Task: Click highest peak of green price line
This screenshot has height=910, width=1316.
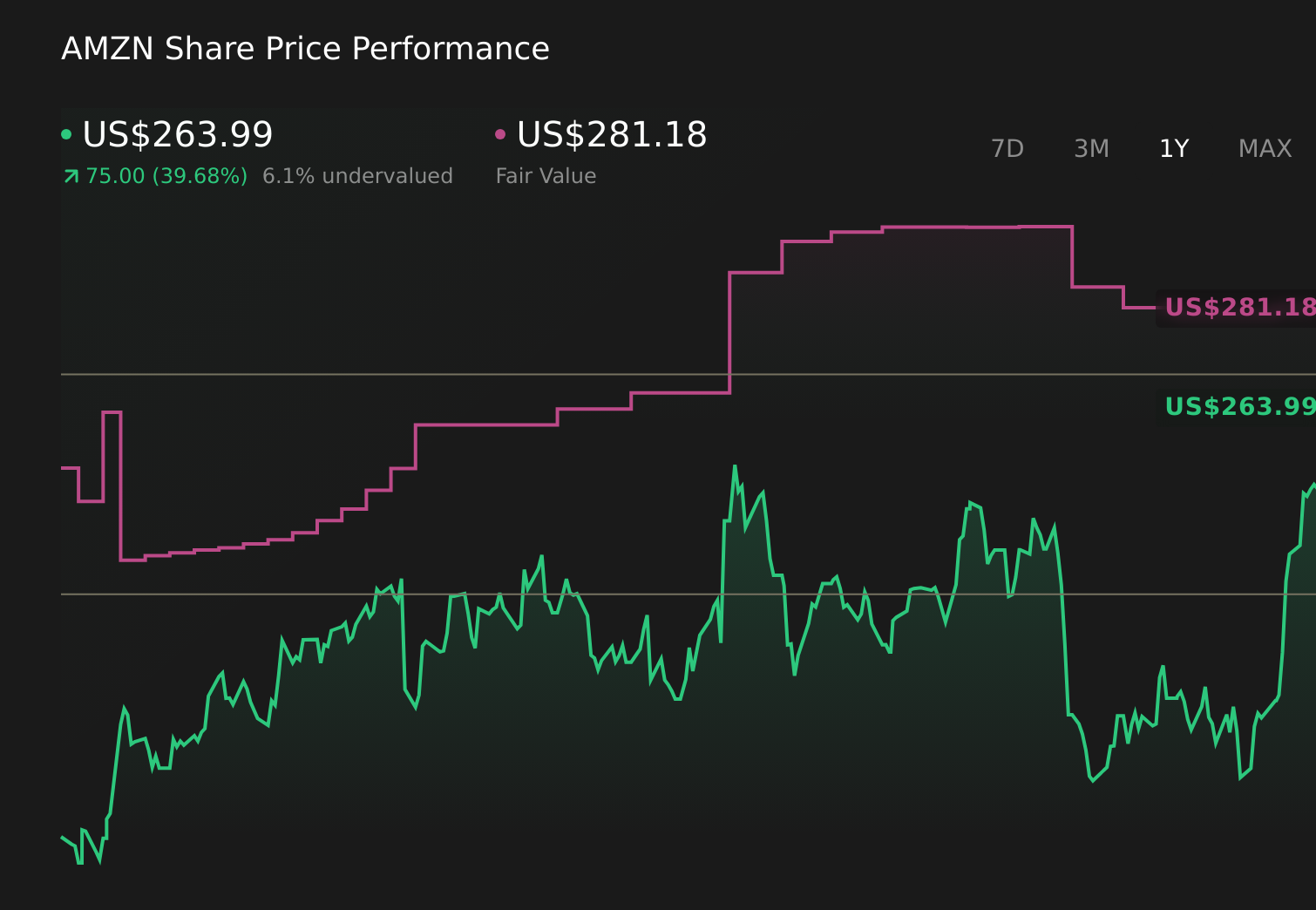Action: click(735, 466)
